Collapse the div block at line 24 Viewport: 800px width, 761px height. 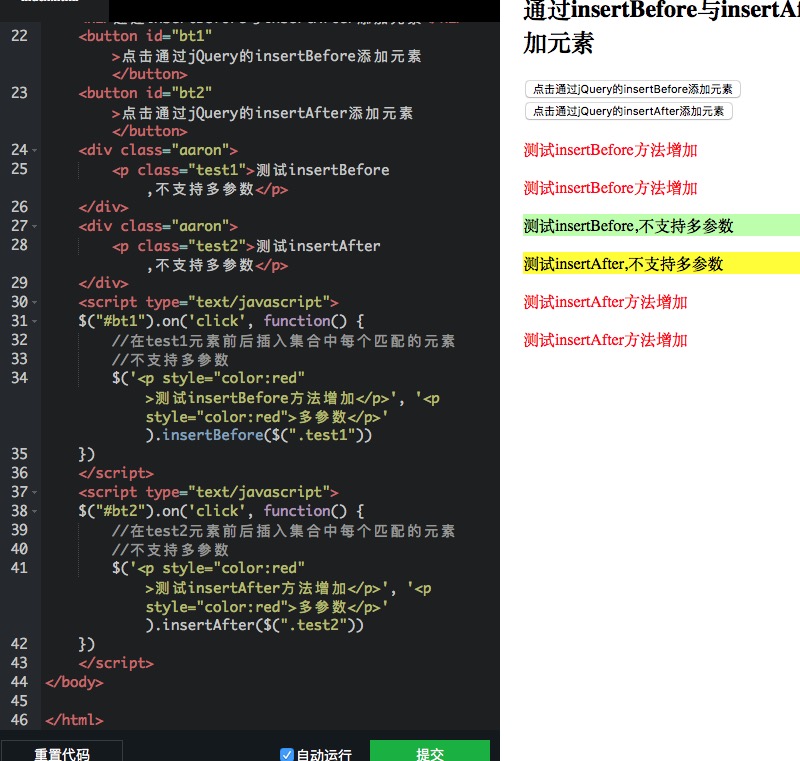point(35,150)
